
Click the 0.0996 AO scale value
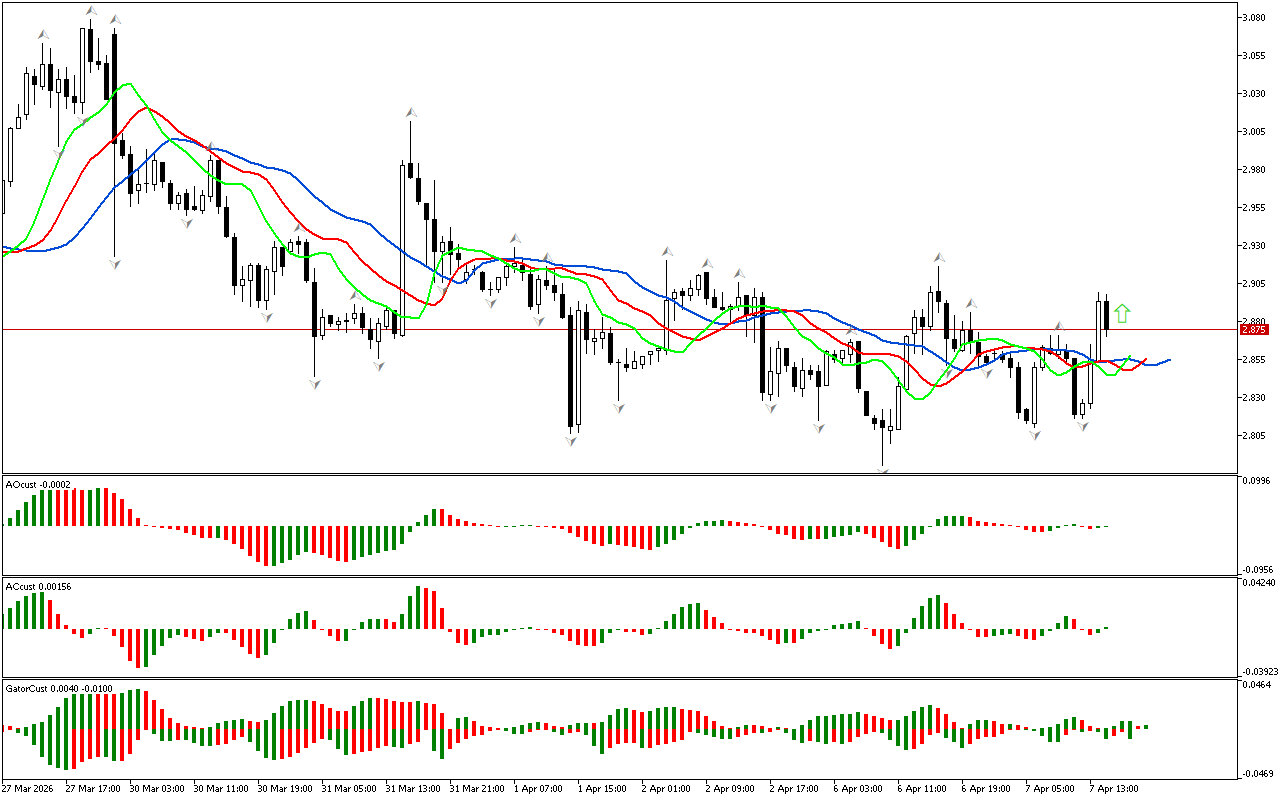tap(1255, 480)
